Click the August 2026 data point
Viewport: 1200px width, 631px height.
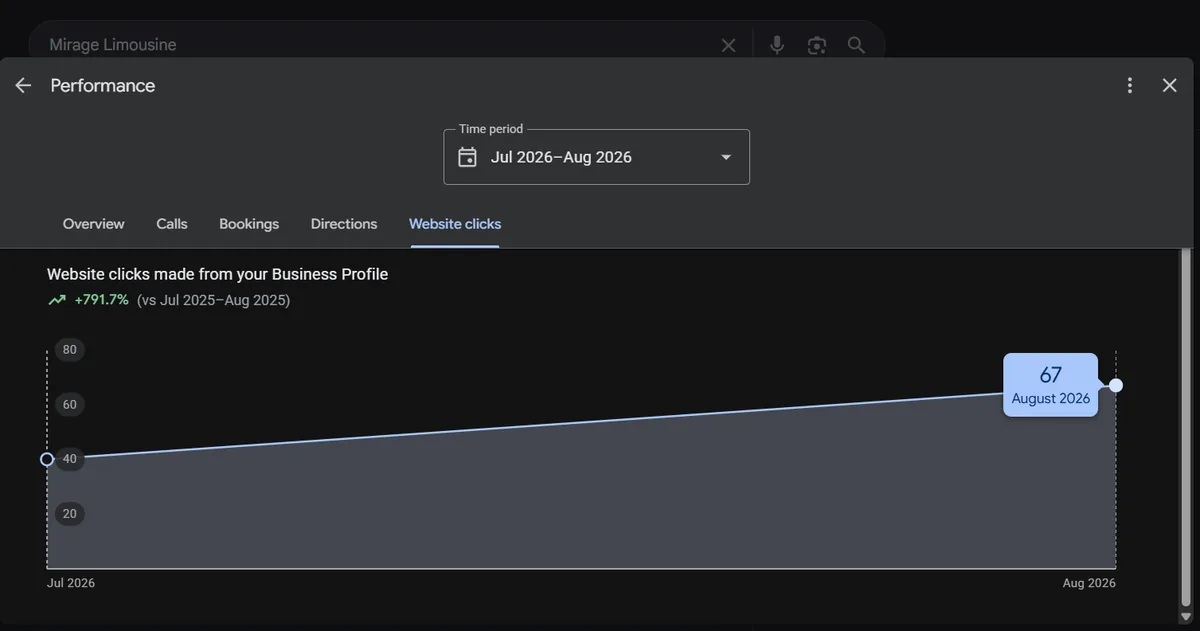[x=1116, y=385]
